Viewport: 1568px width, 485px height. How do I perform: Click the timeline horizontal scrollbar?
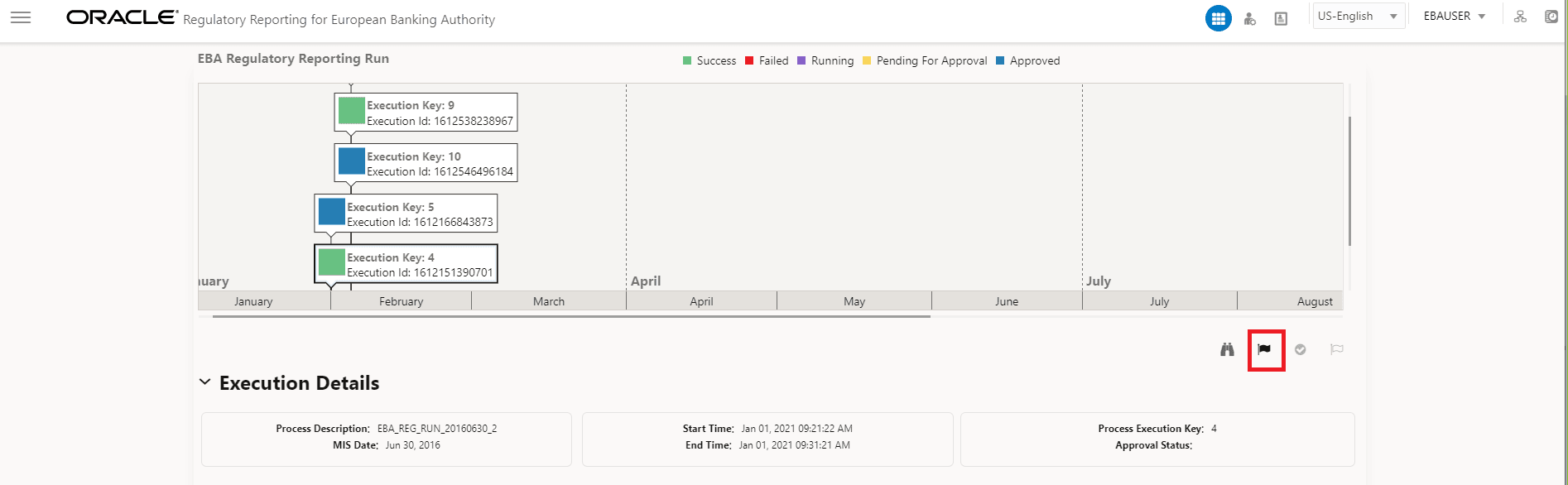click(571, 316)
